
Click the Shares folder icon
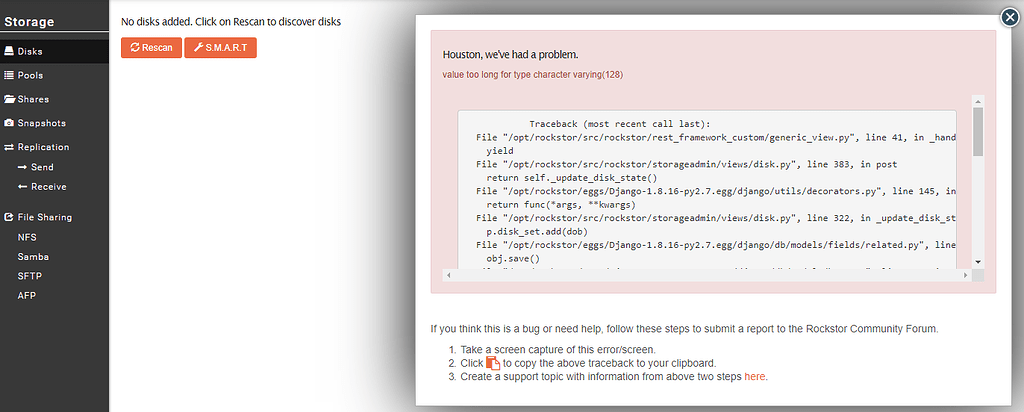(x=10, y=99)
